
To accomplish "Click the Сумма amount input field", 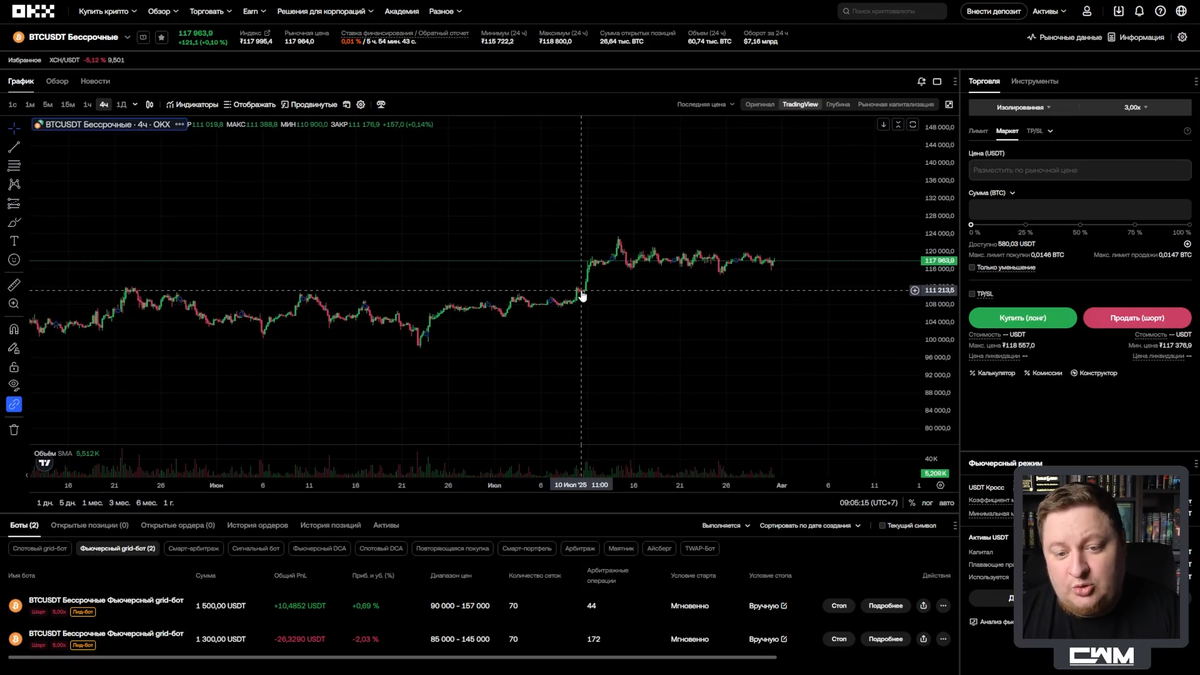I will pyautogui.click(x=1080, y=209).
